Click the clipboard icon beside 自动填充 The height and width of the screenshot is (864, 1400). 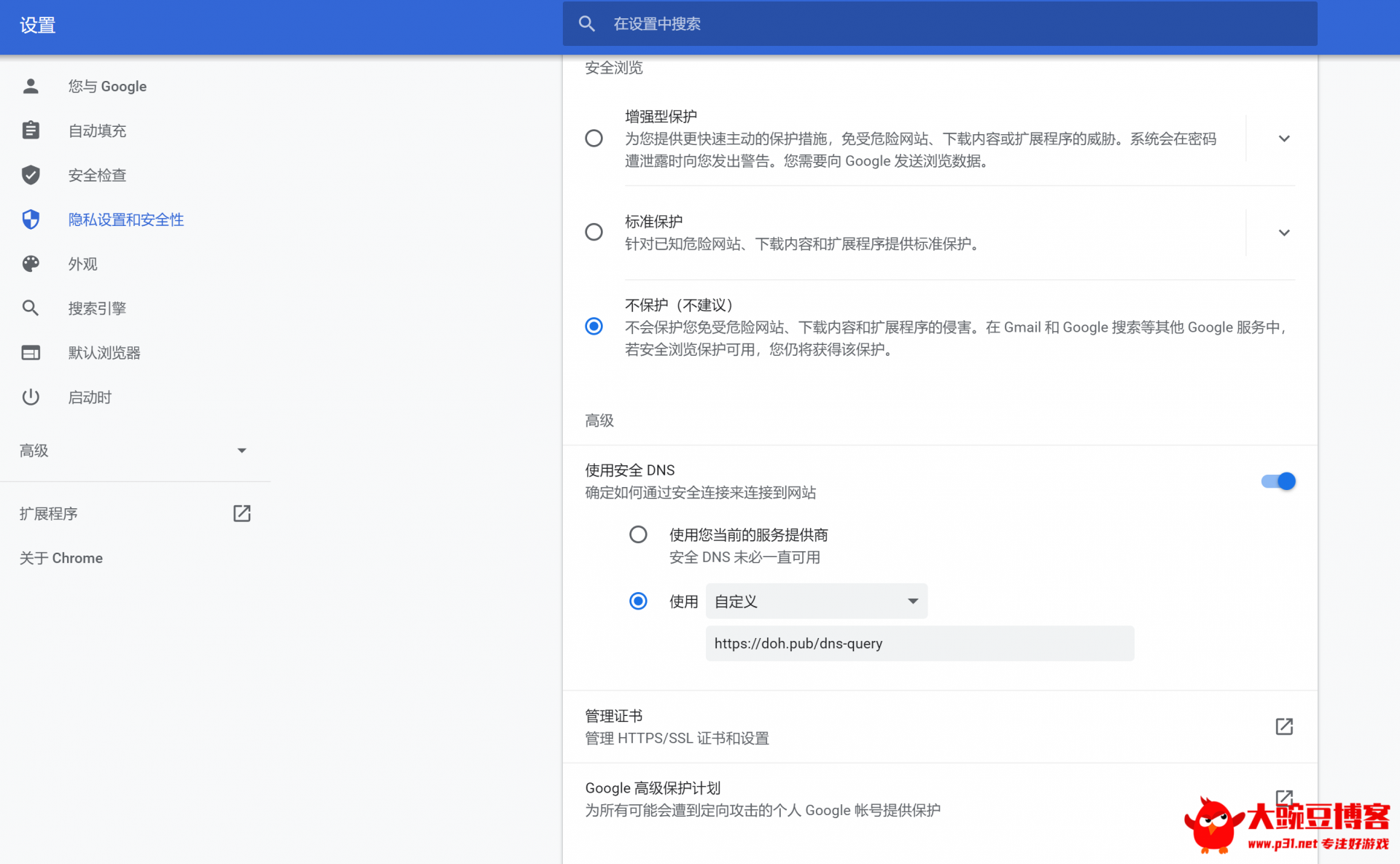tap(31, 131)
